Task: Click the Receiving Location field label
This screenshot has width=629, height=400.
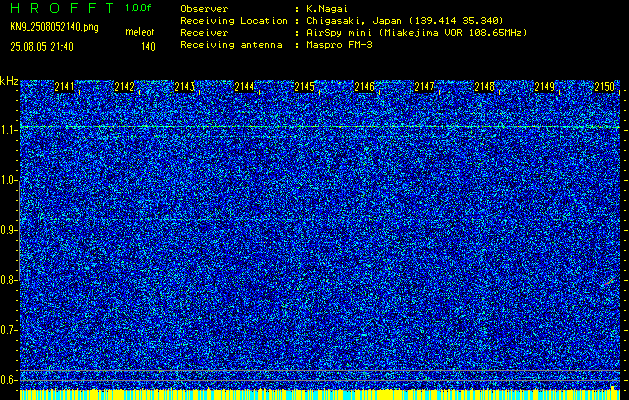Action: click(234, 20)
